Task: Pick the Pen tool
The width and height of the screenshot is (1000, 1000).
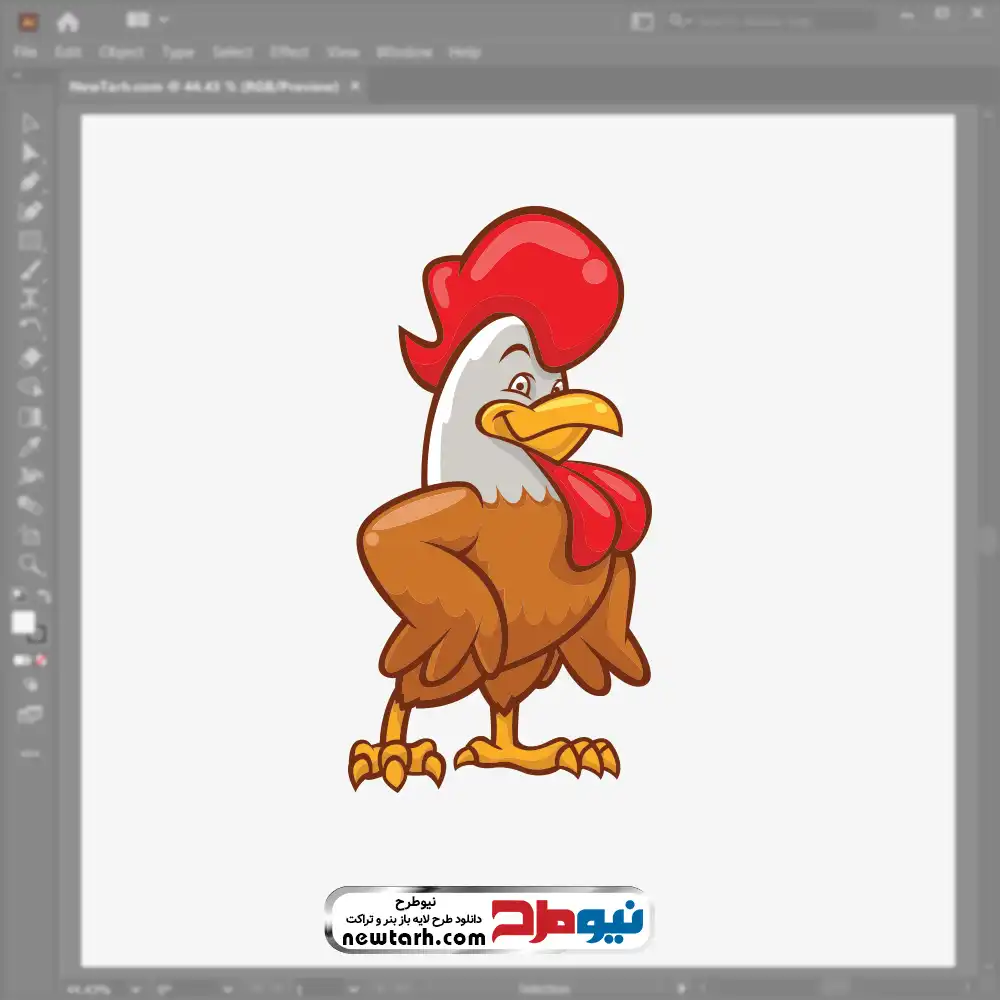Action: [30, 182]
